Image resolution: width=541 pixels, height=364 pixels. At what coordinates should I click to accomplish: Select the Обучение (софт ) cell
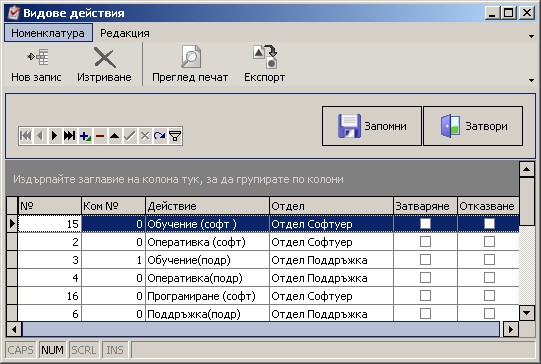pos(207,224)
